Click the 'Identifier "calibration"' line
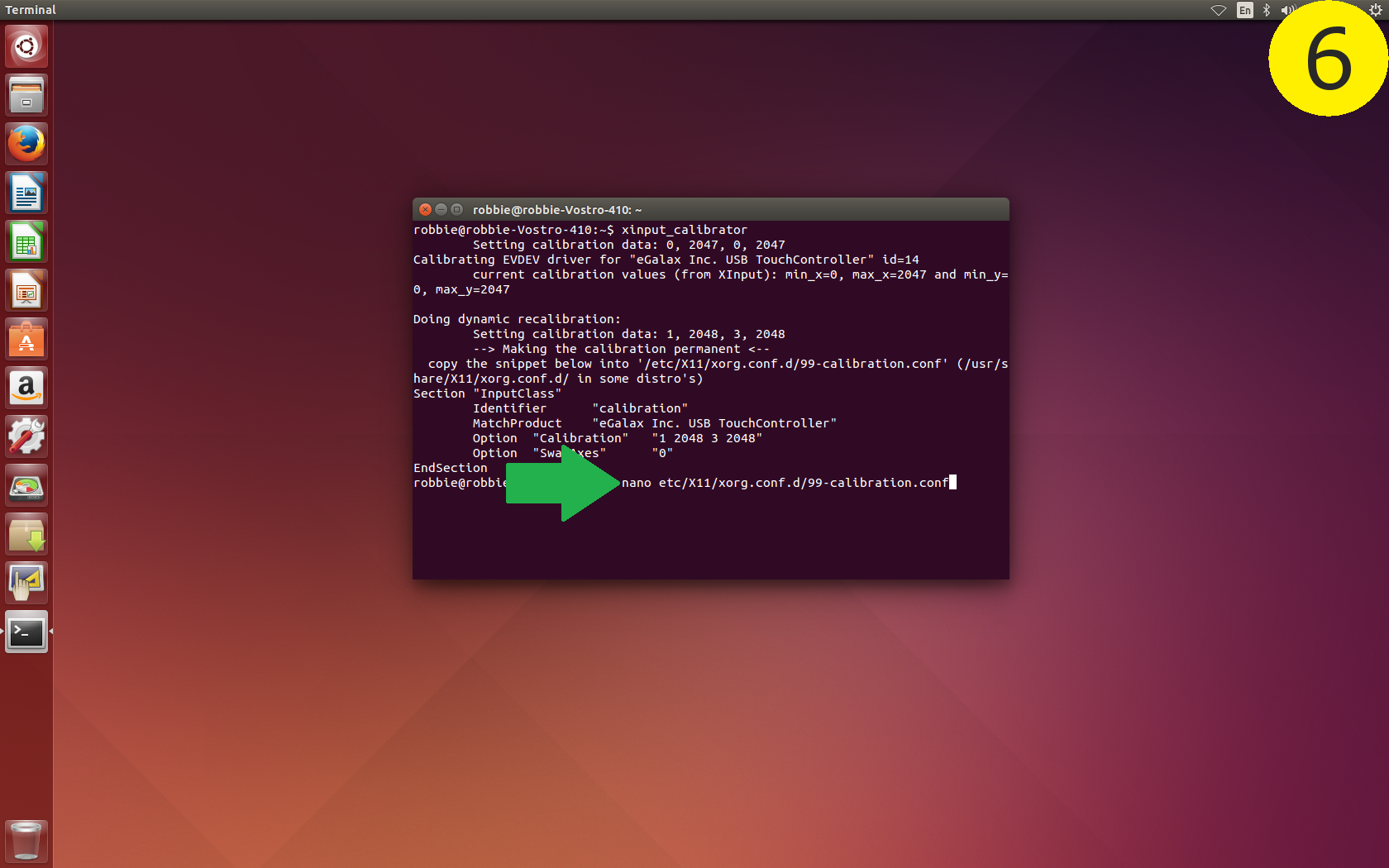1389x868 pixels. click(x=580, y=408)
